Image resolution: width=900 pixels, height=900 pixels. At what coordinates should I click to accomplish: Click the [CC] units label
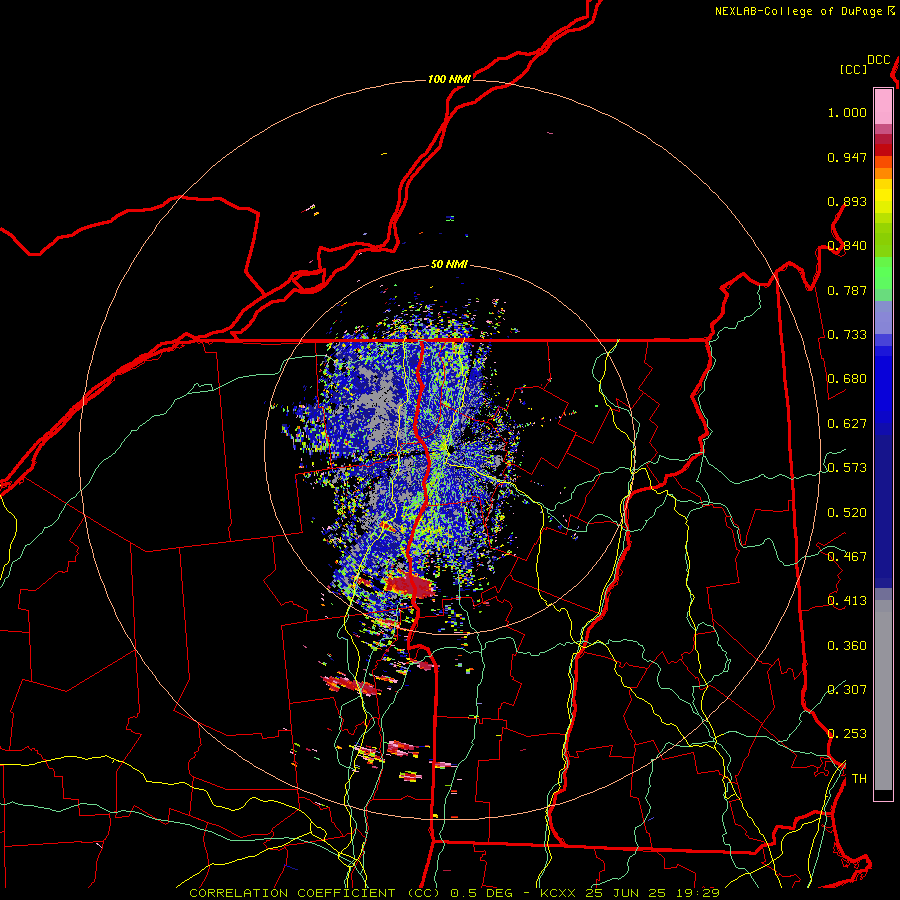(x=854, y=69)
